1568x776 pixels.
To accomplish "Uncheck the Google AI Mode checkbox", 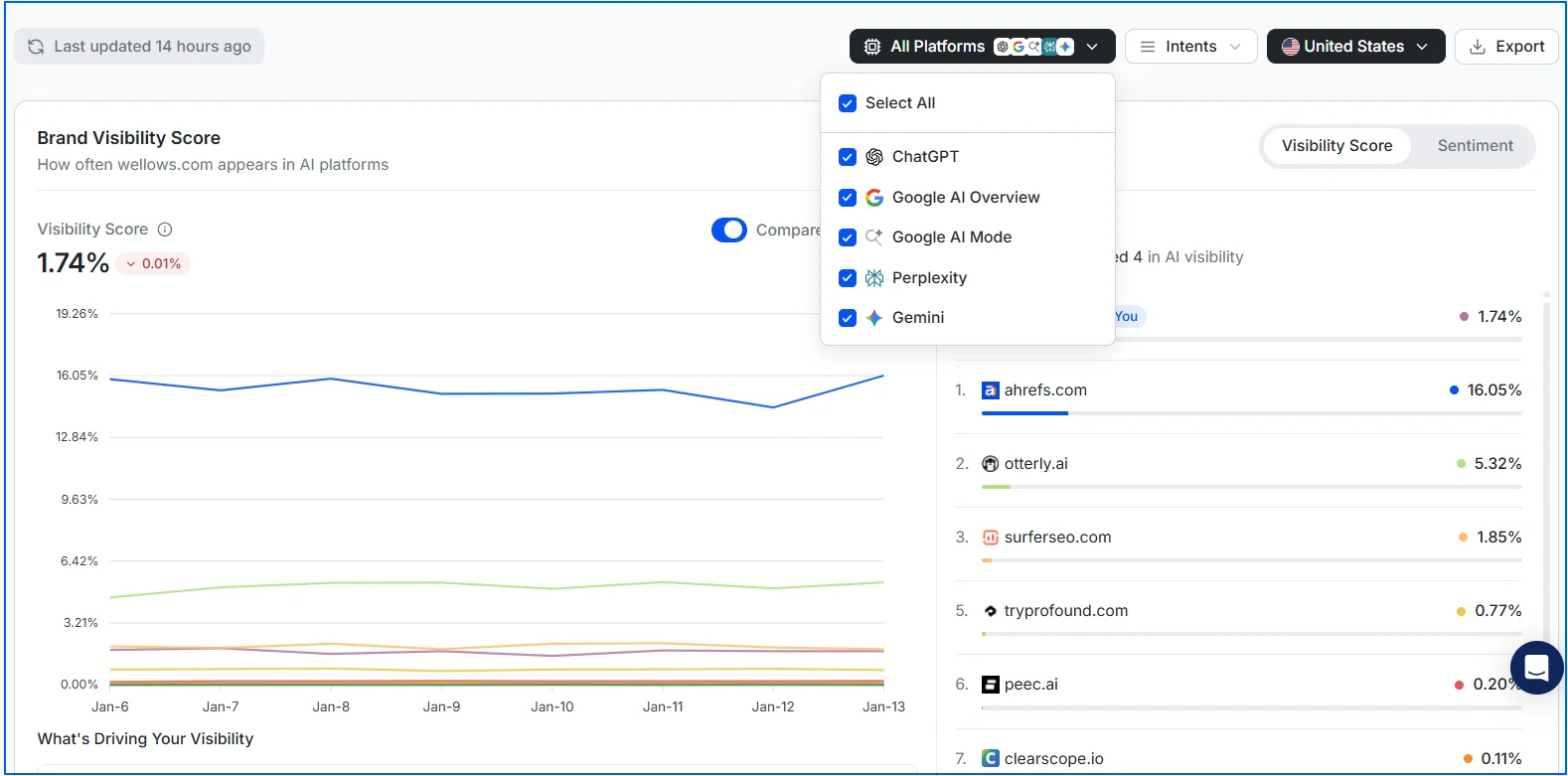I will 848,237.
